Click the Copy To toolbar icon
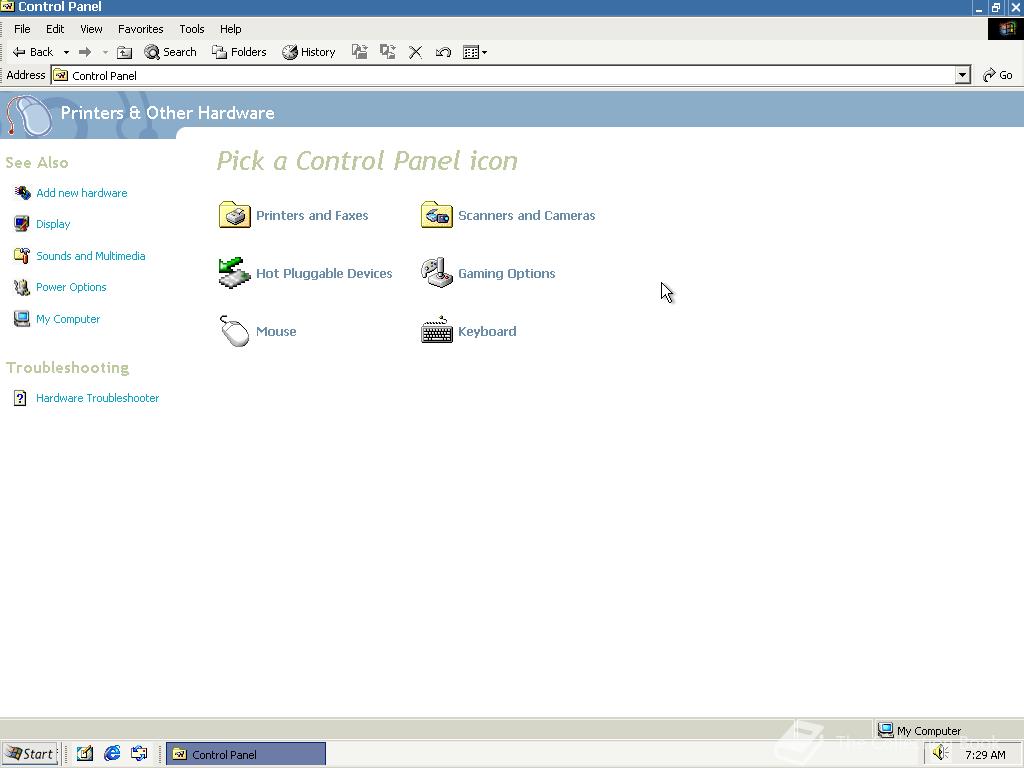Screen dimensions: 1024x768 click(387, 52)
